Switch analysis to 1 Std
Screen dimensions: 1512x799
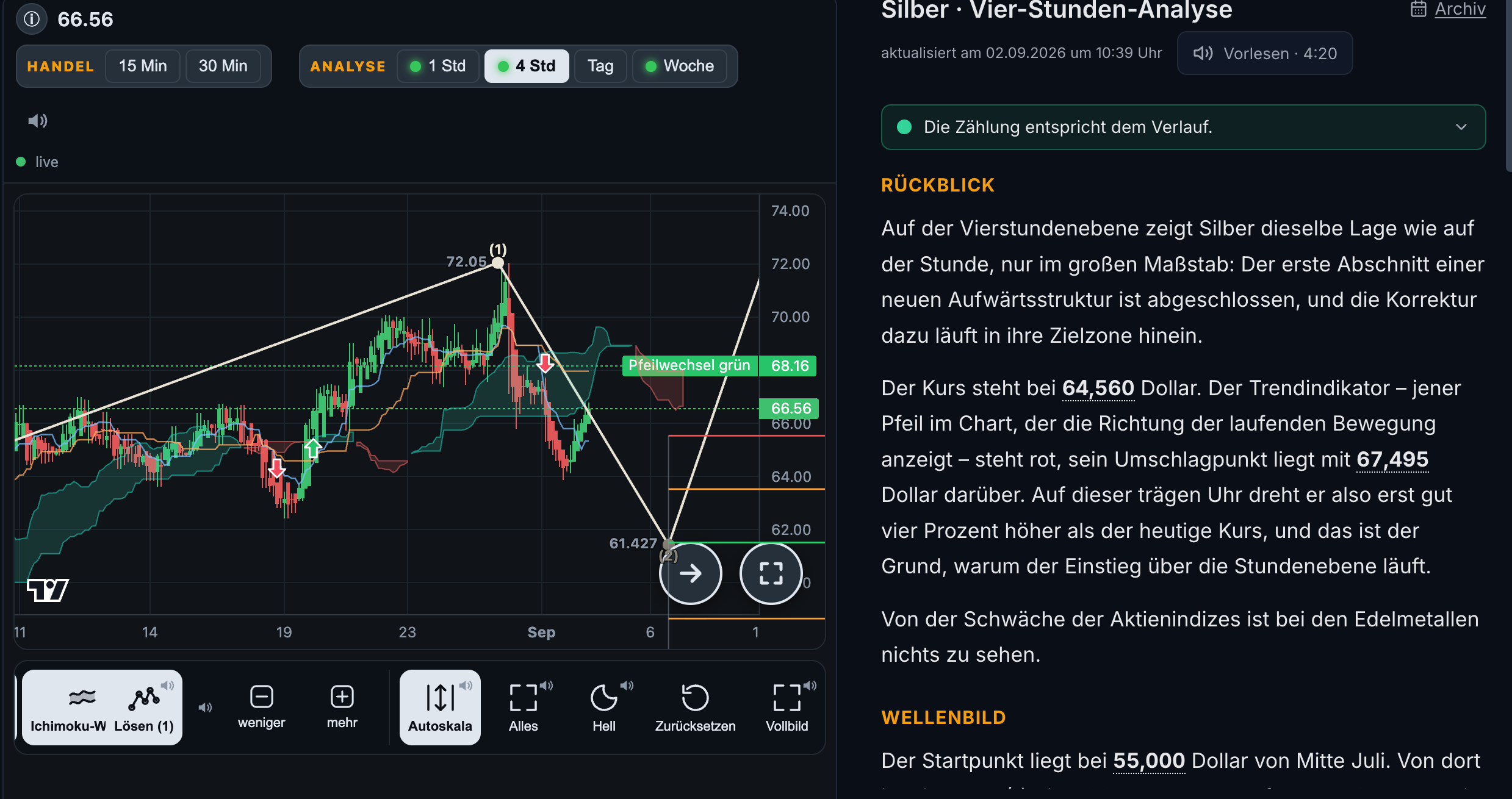pyautogui.click(x=438, y=66)
